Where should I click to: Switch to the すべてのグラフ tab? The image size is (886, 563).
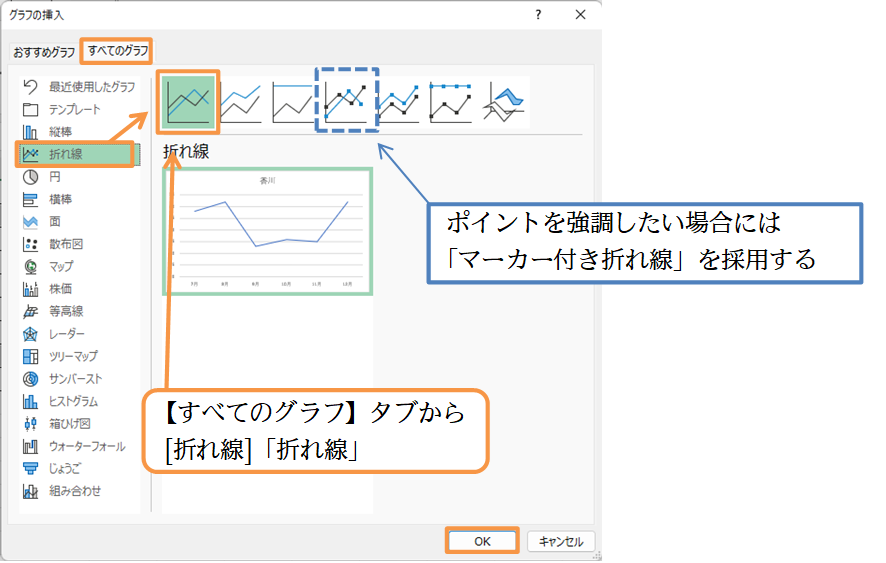(117, 51)
